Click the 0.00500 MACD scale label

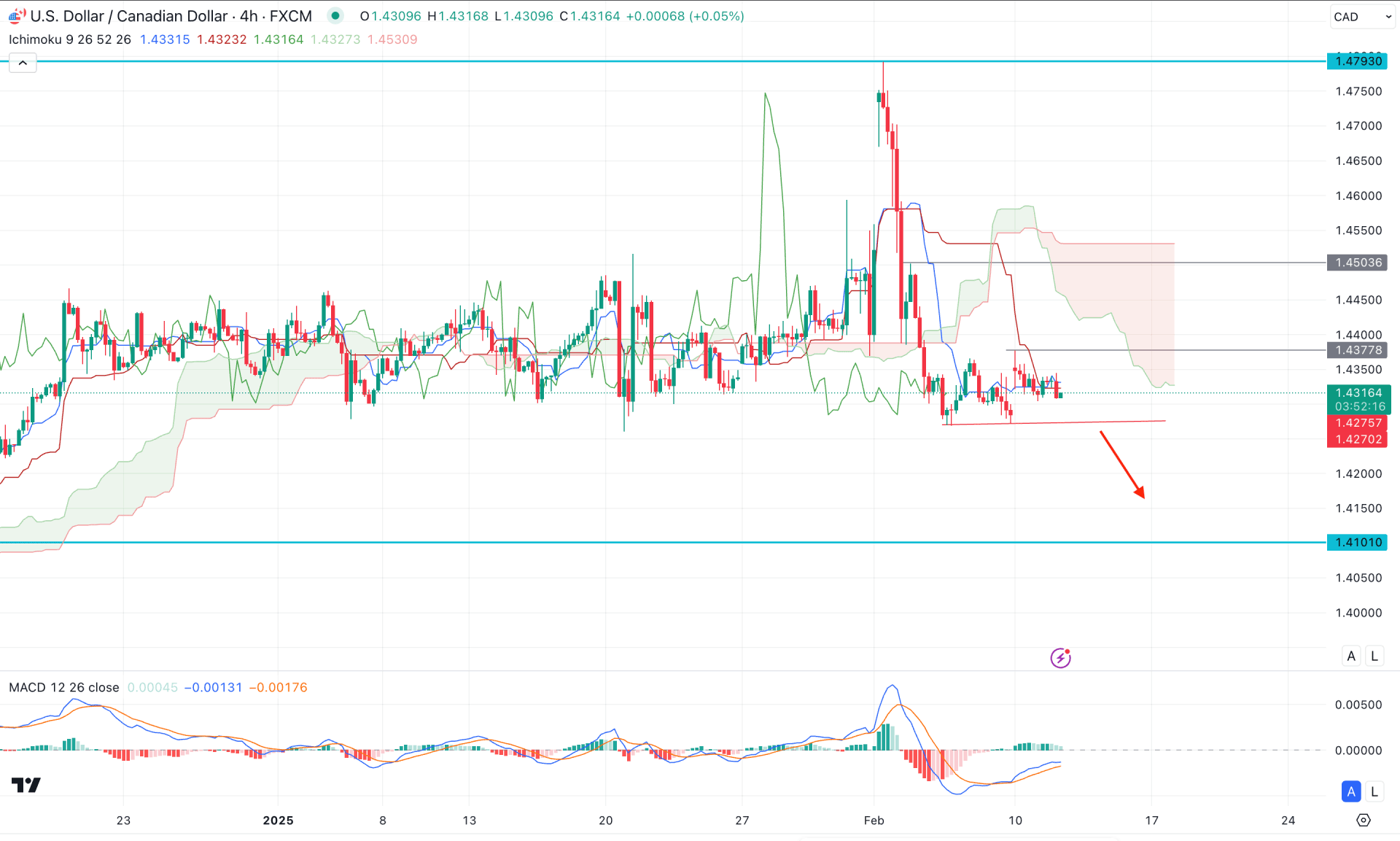click(1358, 705)
